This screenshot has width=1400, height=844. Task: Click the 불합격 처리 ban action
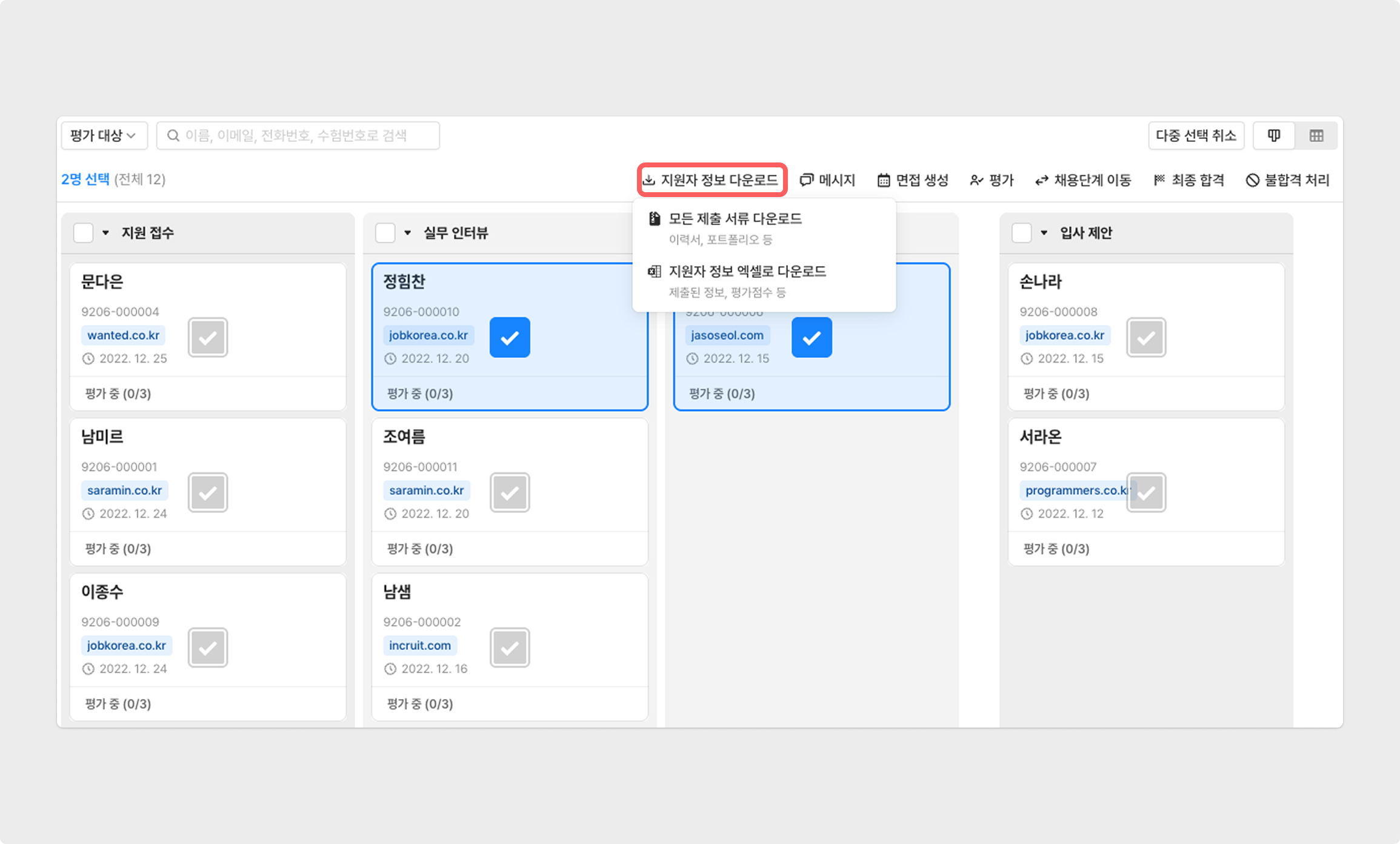click(1288, 180)
